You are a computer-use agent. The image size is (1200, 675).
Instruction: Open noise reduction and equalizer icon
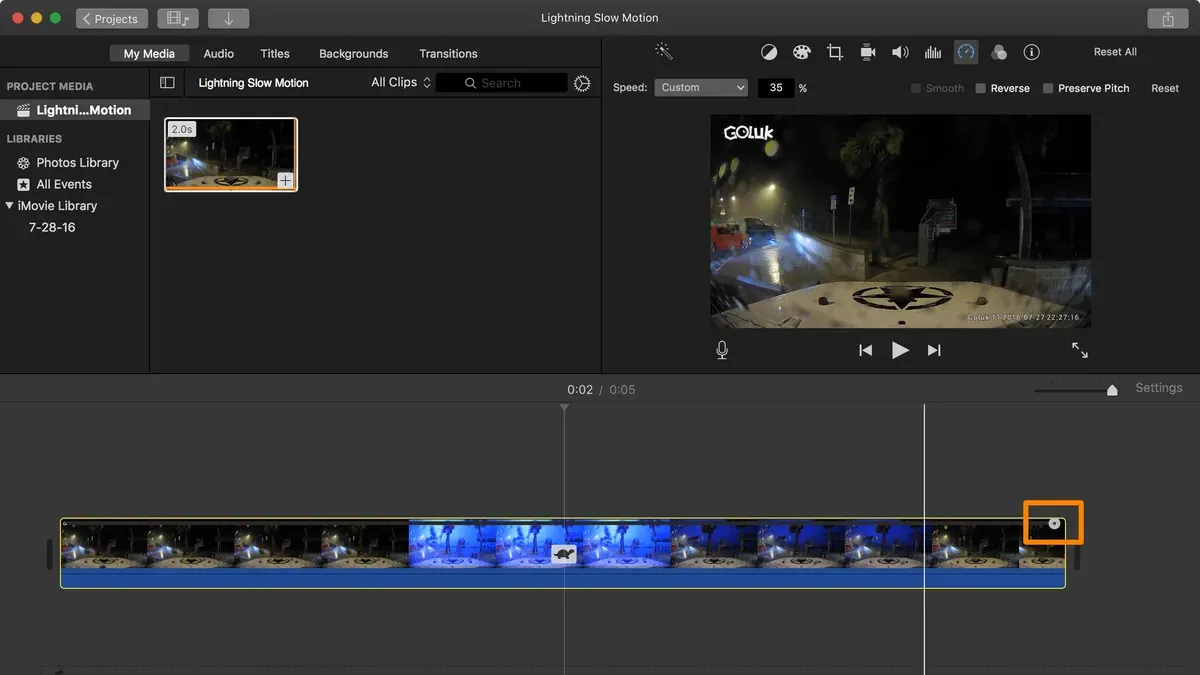pos(933,52)
